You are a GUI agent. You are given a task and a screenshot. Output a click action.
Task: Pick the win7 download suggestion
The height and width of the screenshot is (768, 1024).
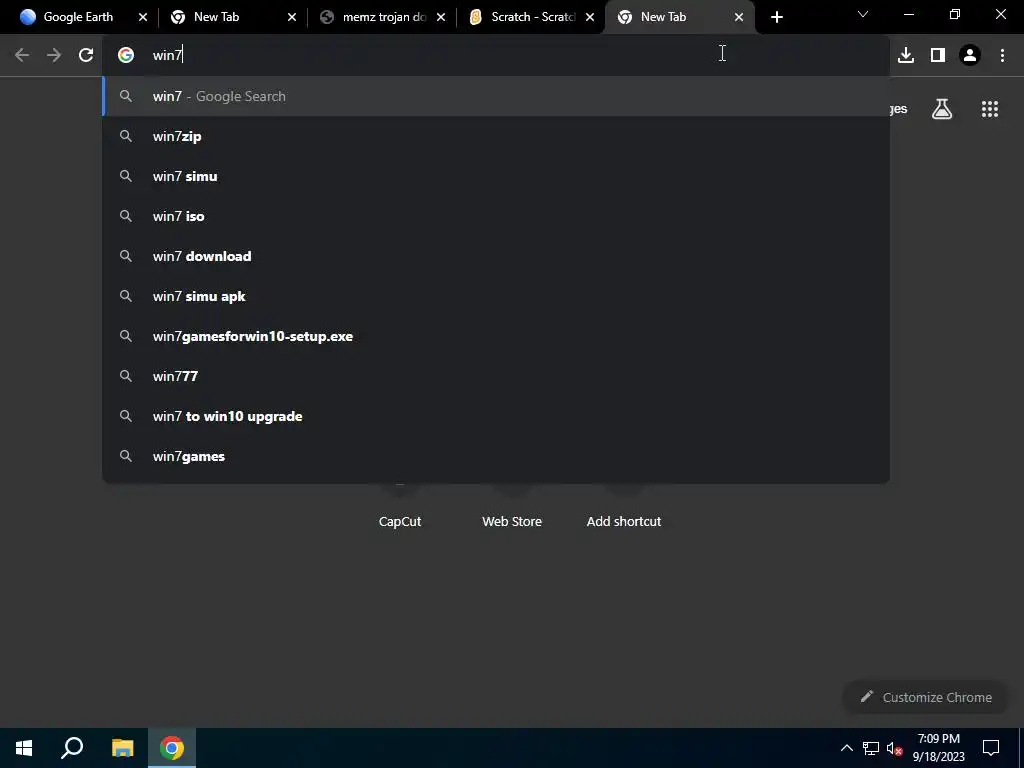click(x=496, y=256)
